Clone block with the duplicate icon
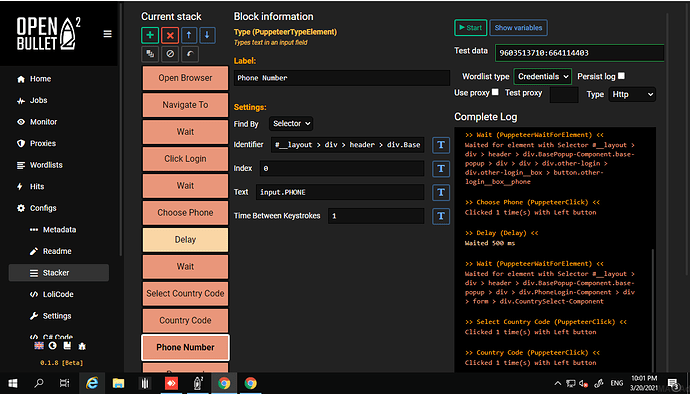 pos(150,54)
